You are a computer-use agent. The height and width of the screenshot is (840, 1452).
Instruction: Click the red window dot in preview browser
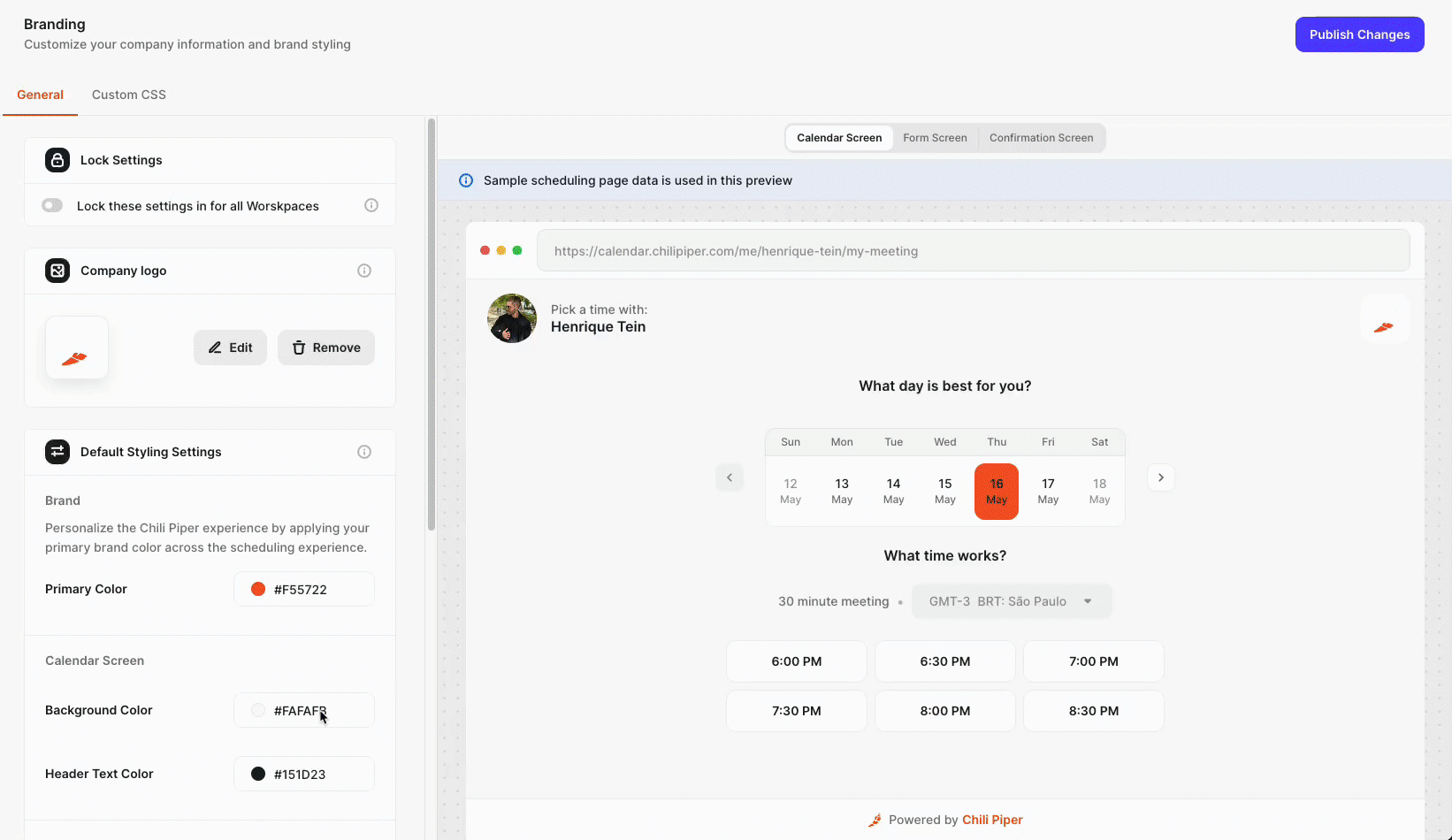click(485, 250)
